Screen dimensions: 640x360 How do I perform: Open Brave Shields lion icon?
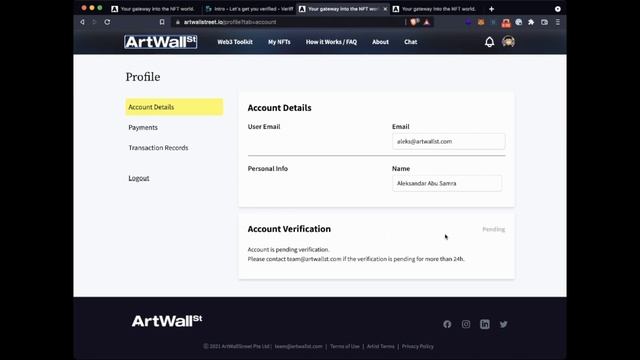click(x=414, y=22)
